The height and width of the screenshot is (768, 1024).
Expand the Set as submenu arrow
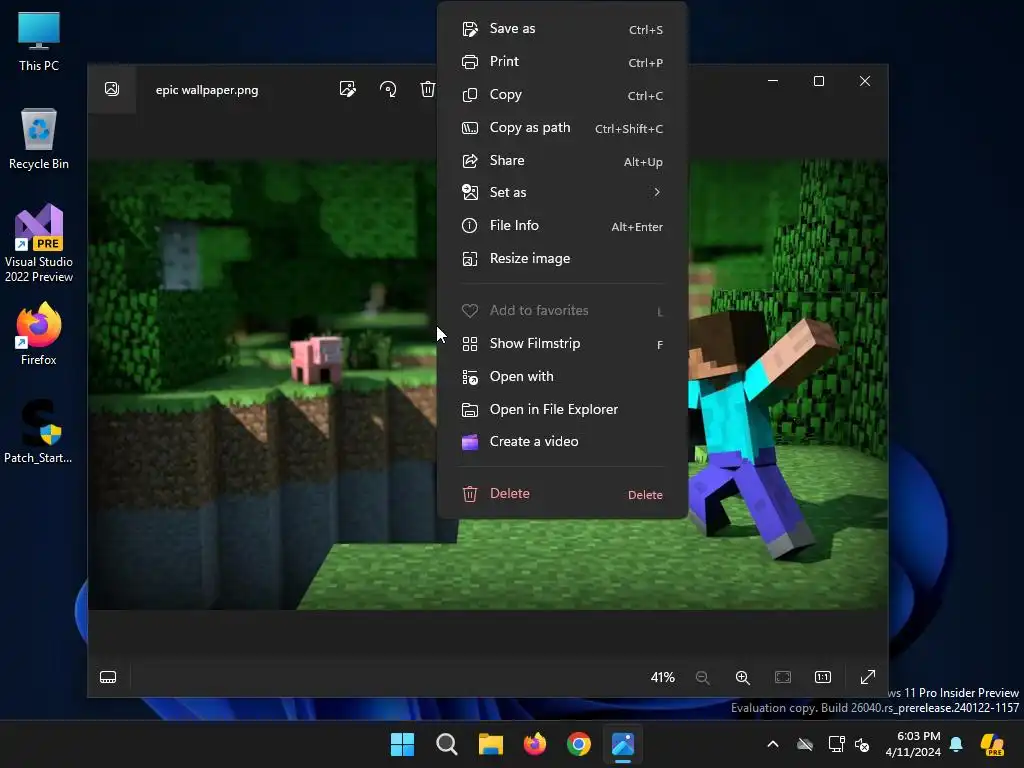(x=657, y=192)
